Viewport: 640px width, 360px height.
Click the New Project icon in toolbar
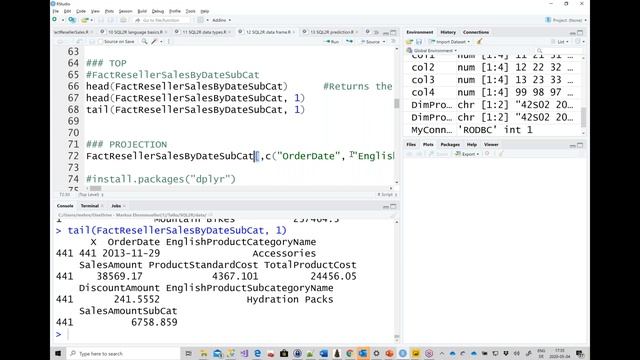point(72,20)
